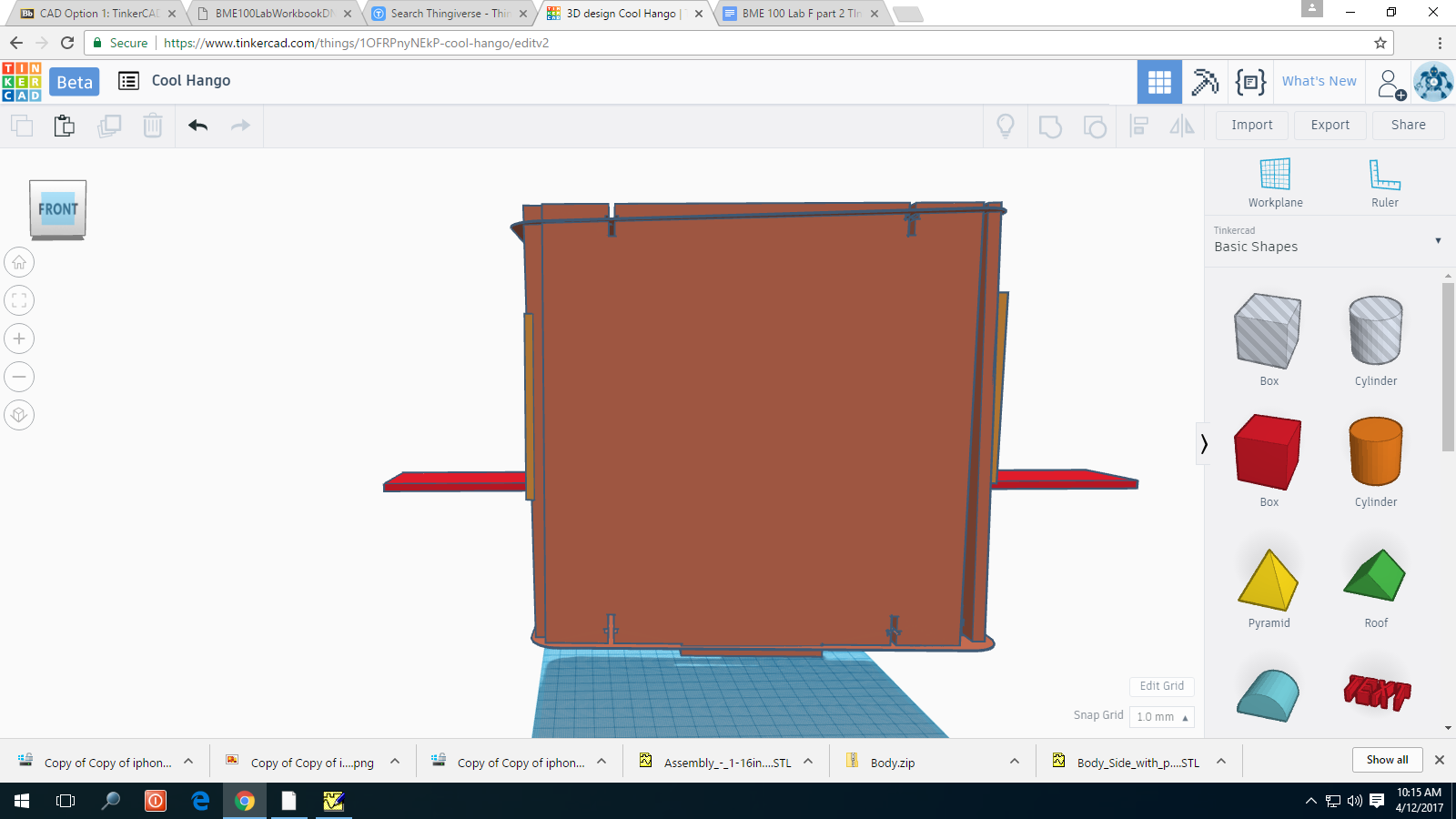Image resolution: width=1456 pixels, height=819 pixels.
Task: Click Fit all in view icon
Action: [x=19, y=301]
